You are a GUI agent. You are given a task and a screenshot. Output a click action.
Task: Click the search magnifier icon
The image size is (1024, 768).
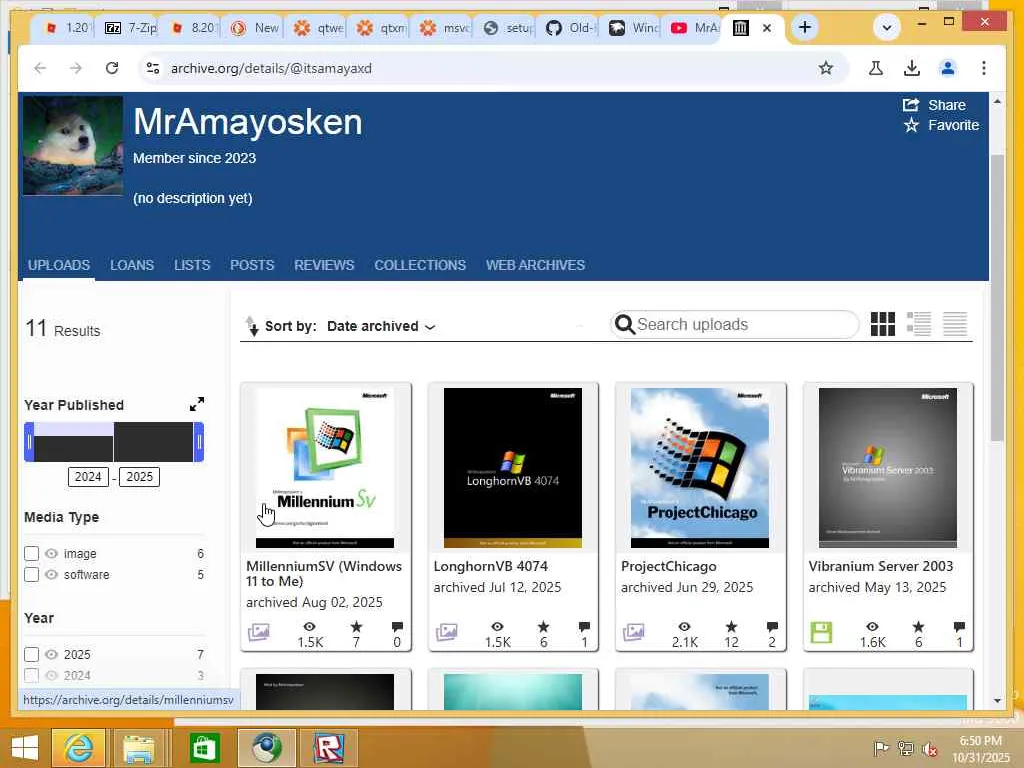pos(625,325)
